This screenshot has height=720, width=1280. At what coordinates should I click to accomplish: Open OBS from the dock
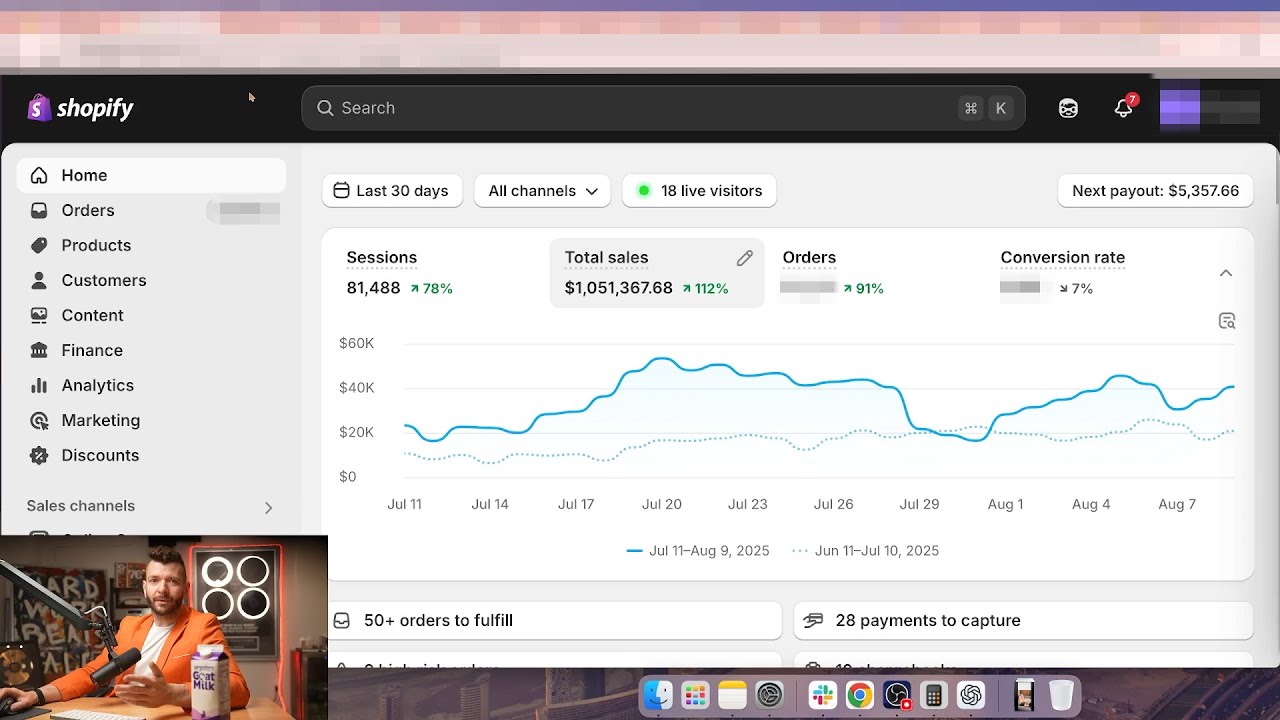pos(897,695)
